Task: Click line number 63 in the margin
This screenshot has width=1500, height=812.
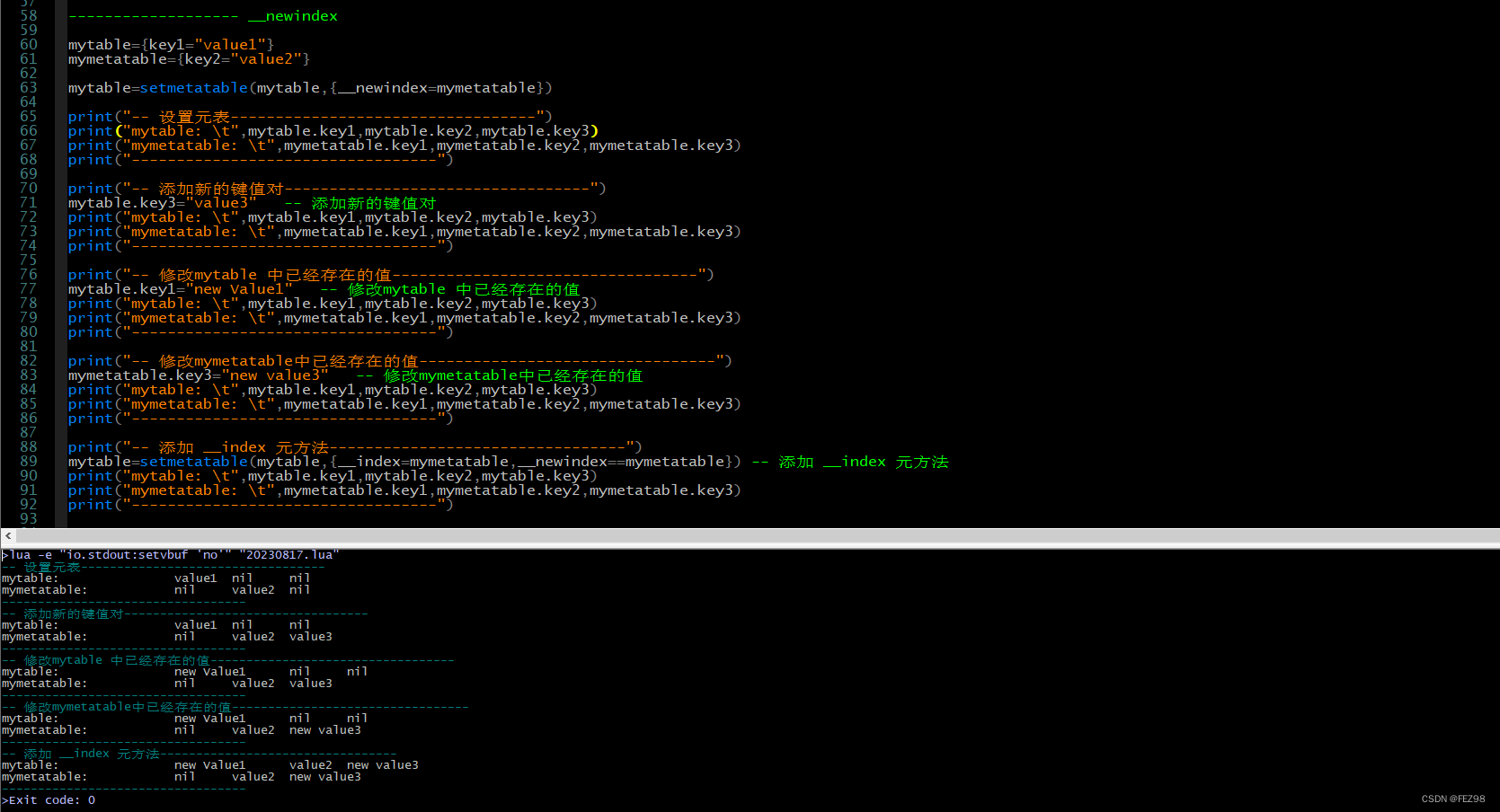Action: point(29,88)
